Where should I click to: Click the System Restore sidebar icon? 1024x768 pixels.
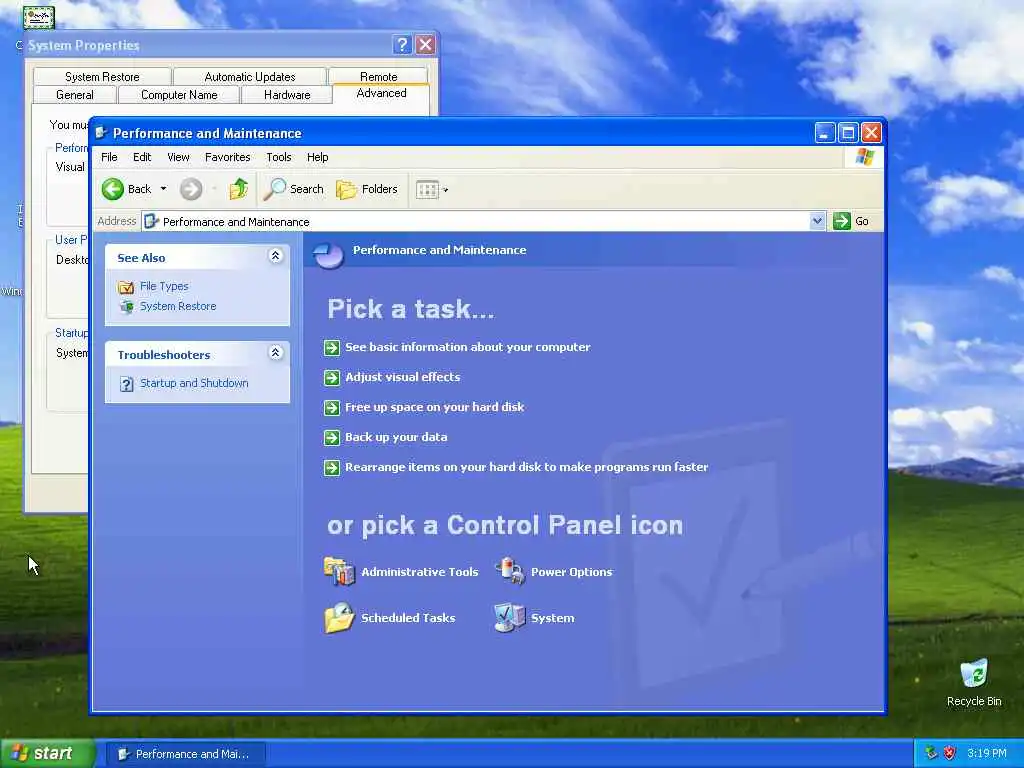[127, 306]
